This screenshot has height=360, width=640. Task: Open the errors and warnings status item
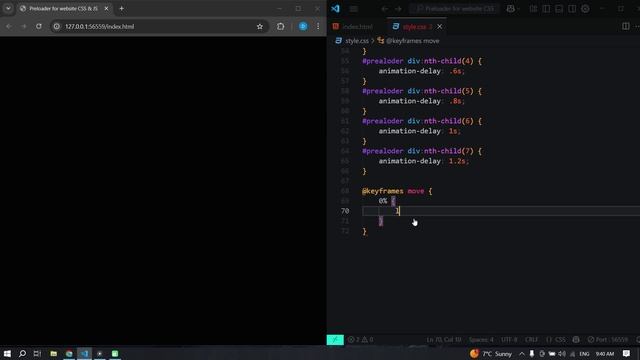pyautogui.click(x=360, y=340)
